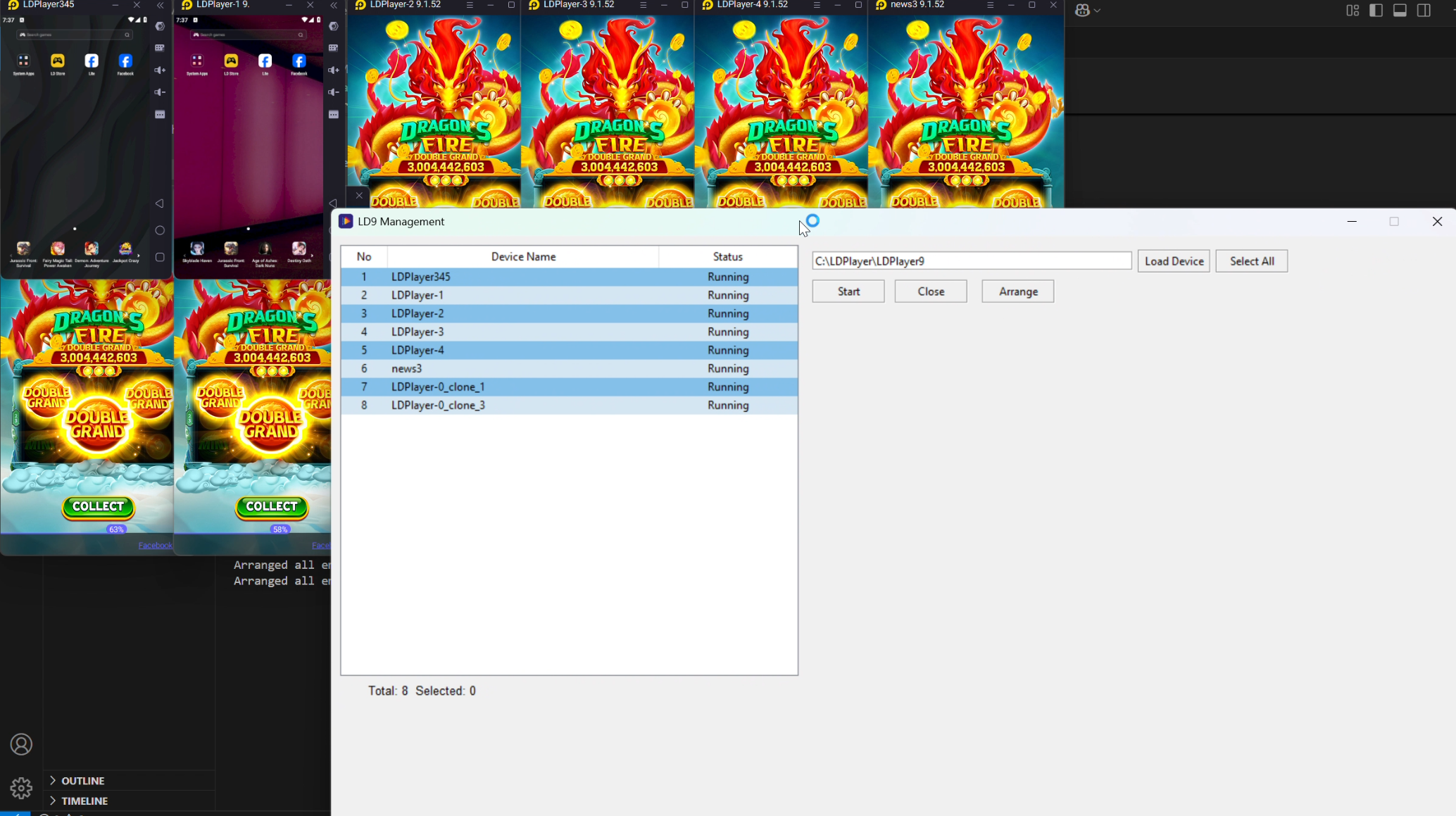The width and height of the screenshot is (1456, 816).
Task: Open LDPlayer-2 hamburger menu
Action: pyautogui.click(x=470, y=5)
